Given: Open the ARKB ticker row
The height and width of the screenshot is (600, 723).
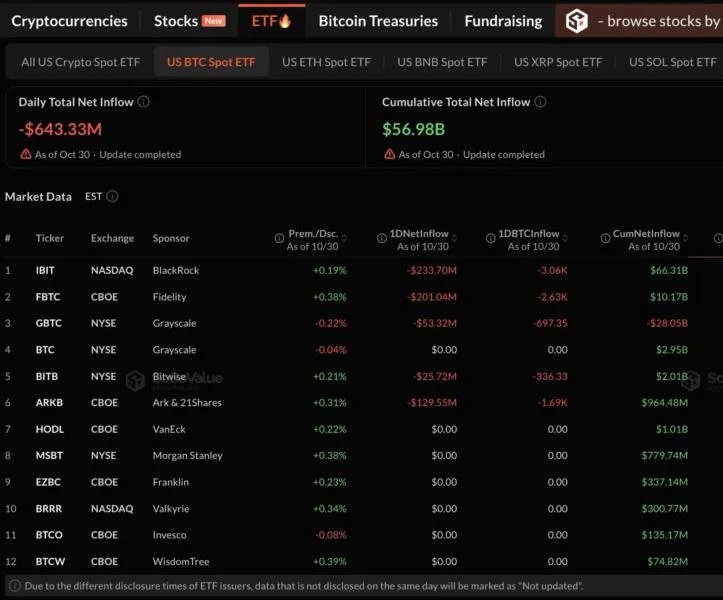Looking at the screenshot, I should 49,403.
